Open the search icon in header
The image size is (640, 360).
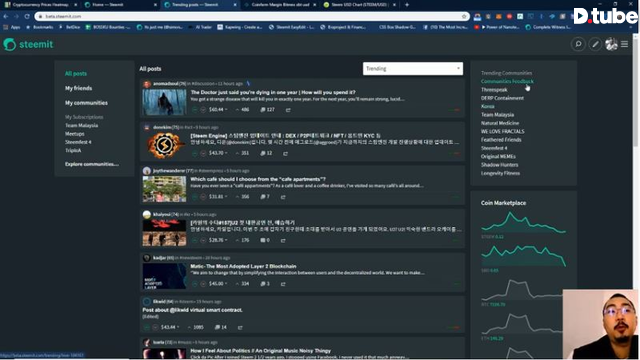578,44
